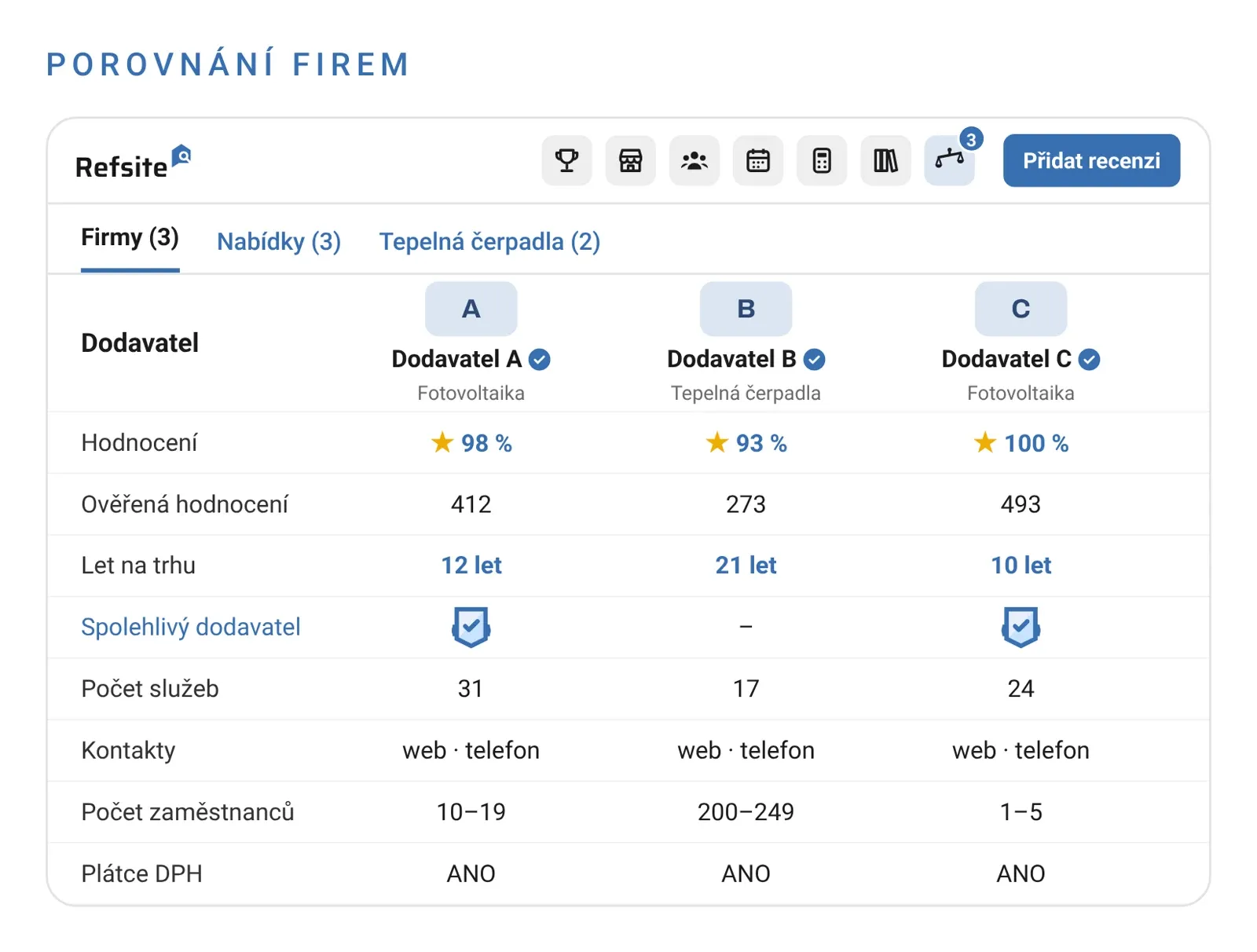This screenshot has height=952, width=1257.
Task: Click the letter C avatar tile
Action: pos(1021,309)
